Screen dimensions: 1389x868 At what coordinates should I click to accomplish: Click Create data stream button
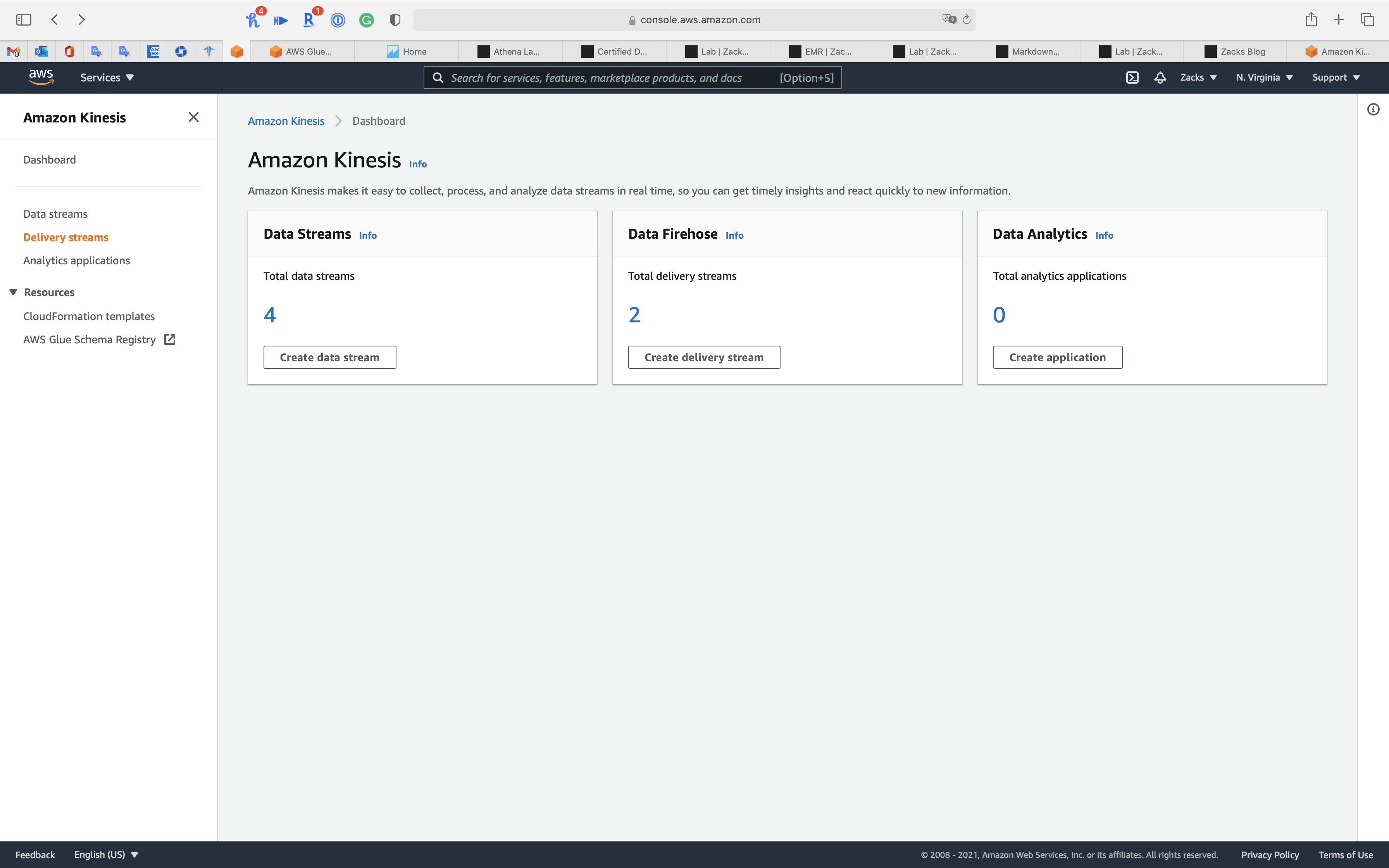coord(329,357)
